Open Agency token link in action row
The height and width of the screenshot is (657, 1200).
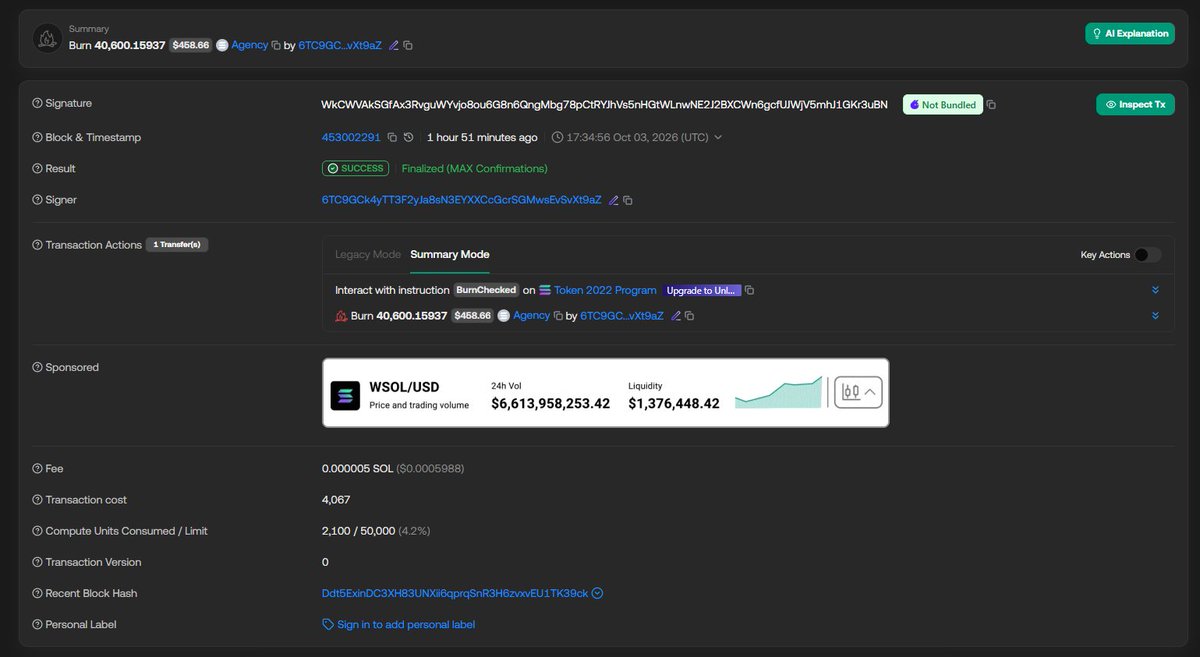531,315
